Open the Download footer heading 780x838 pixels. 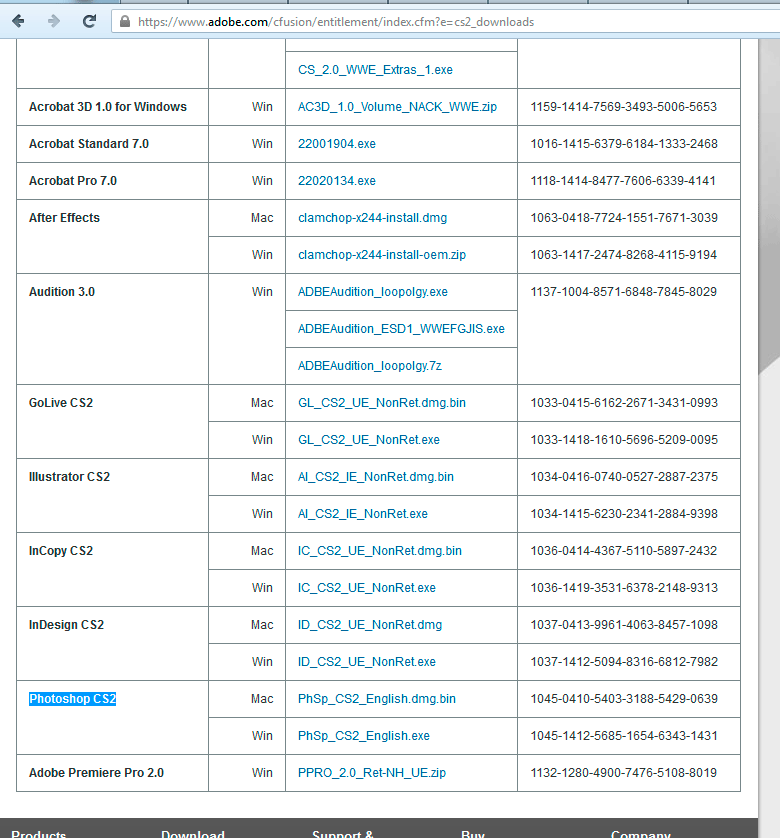click(x=192, y=834)
